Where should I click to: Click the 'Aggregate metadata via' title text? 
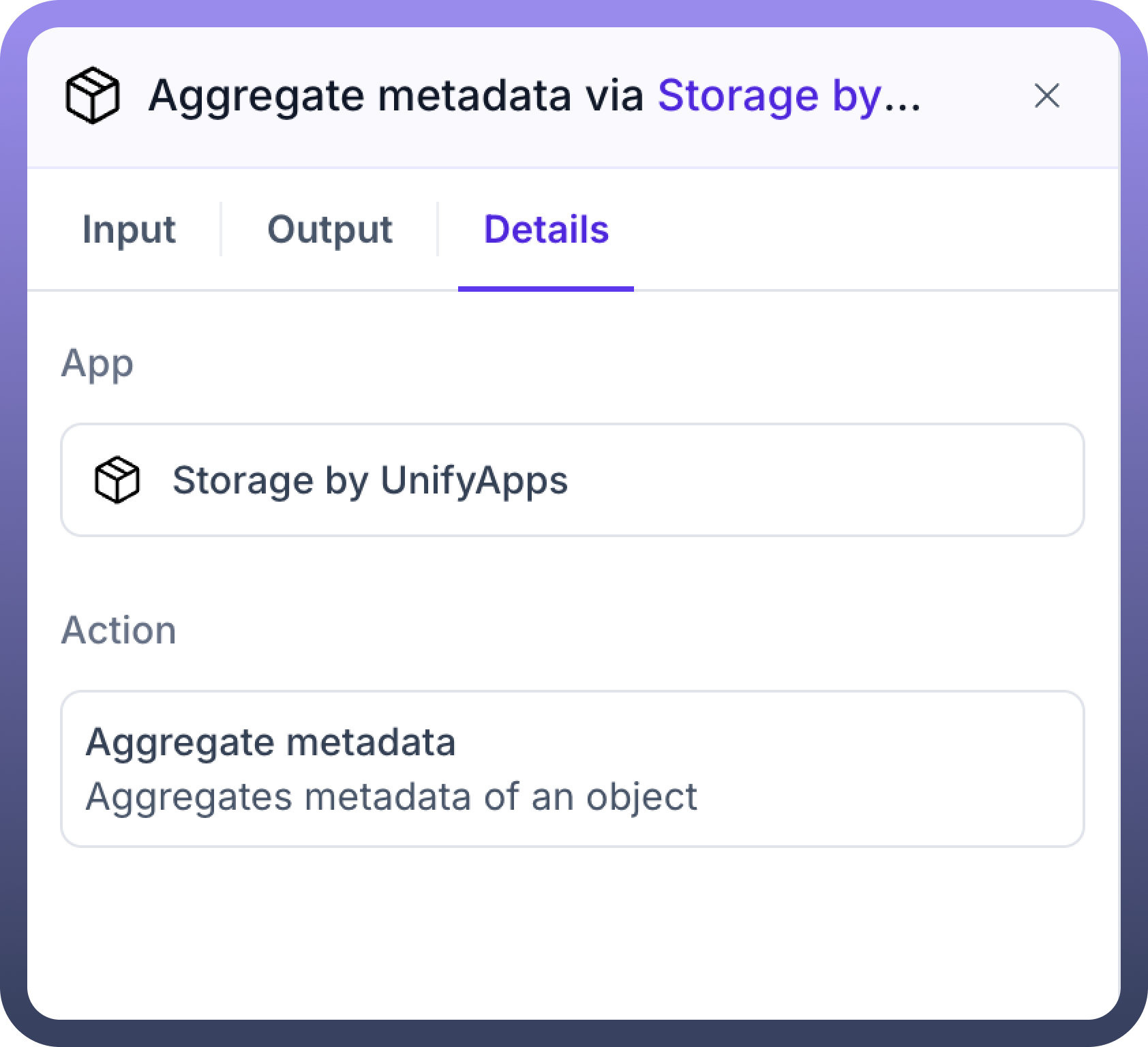coord(395,96)
